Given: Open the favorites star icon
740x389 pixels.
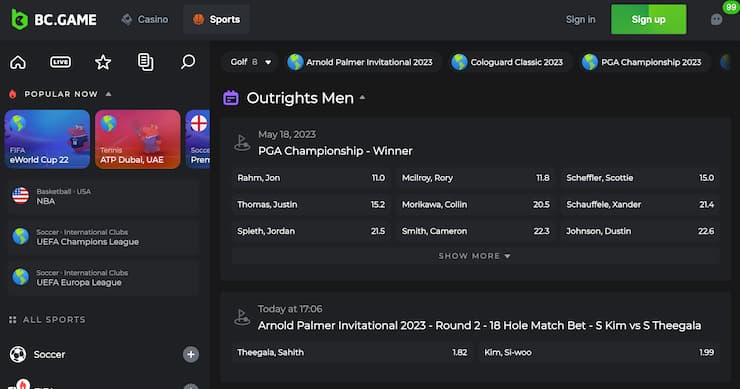Looking at the screenshot, I should (103, 62).
